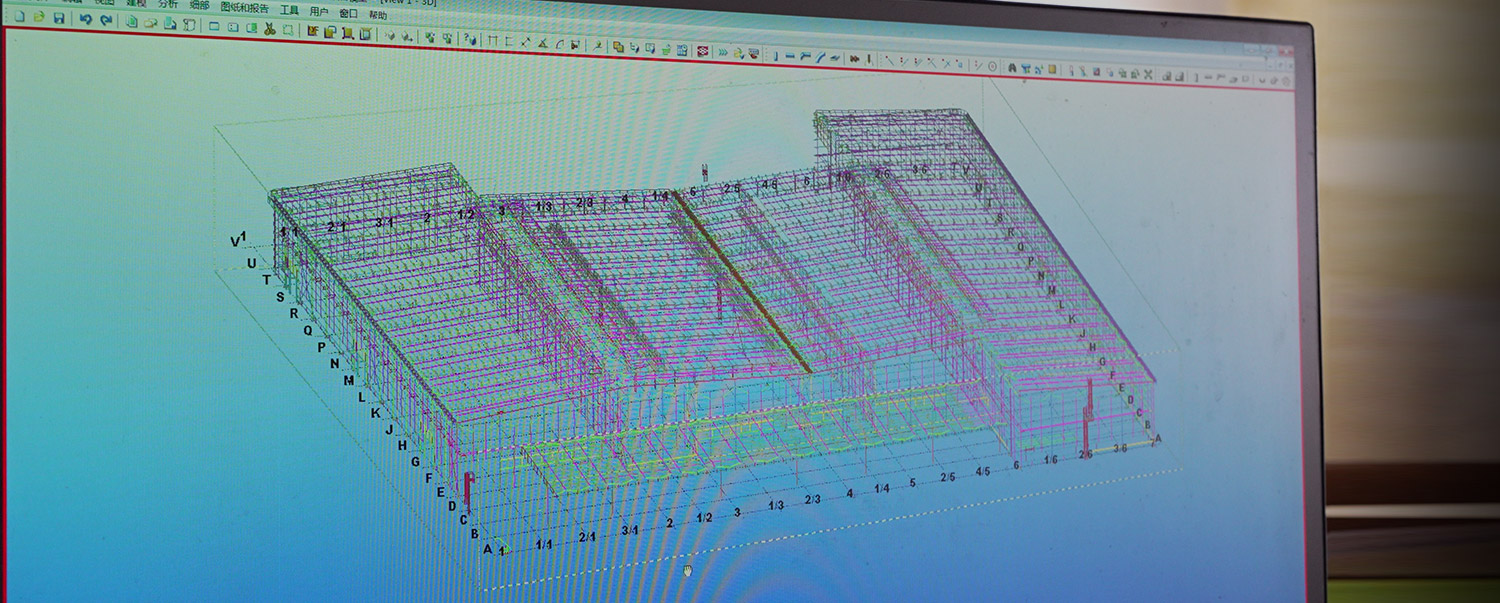The height and width of the screenshot is (603, 1500).
Task: Click the 帮助 menu entry
Action: [x=378, y=14]
